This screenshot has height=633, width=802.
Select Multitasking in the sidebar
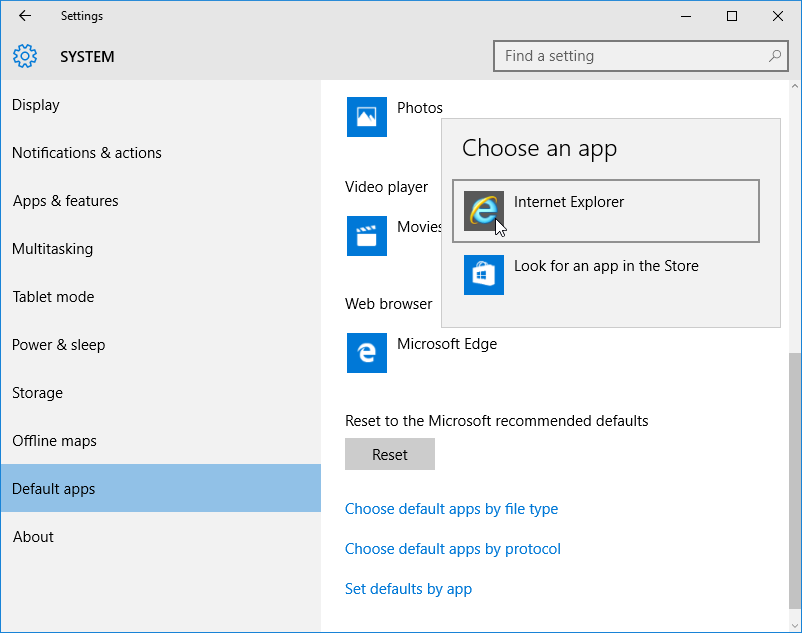click(161, 249)
